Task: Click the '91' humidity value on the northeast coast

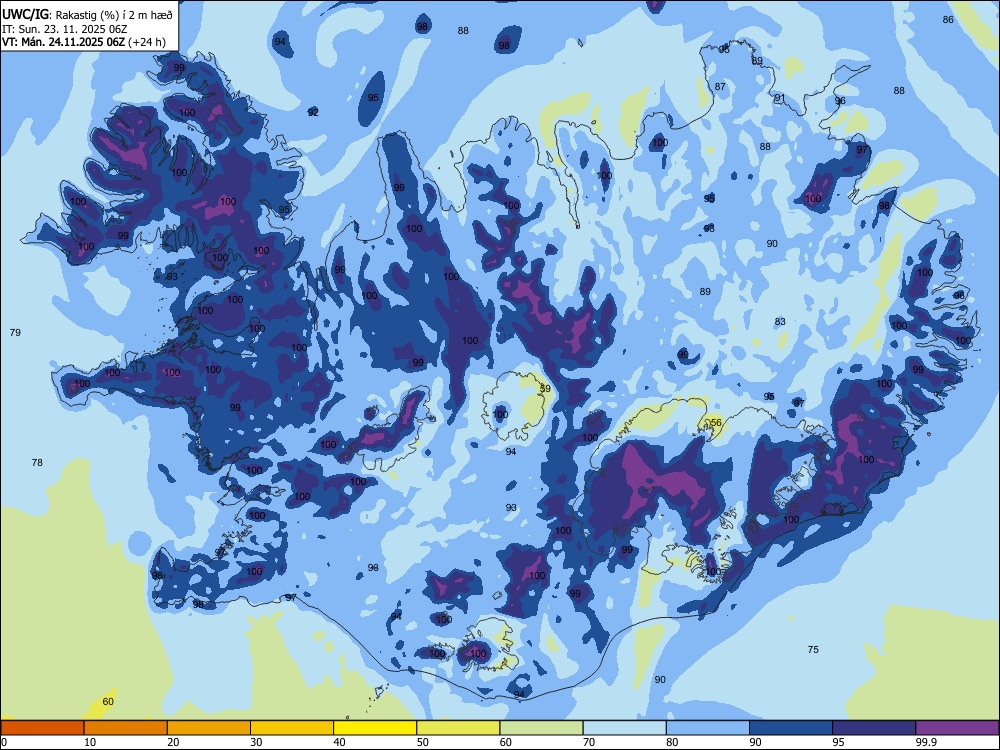Action: pos(779,98)
